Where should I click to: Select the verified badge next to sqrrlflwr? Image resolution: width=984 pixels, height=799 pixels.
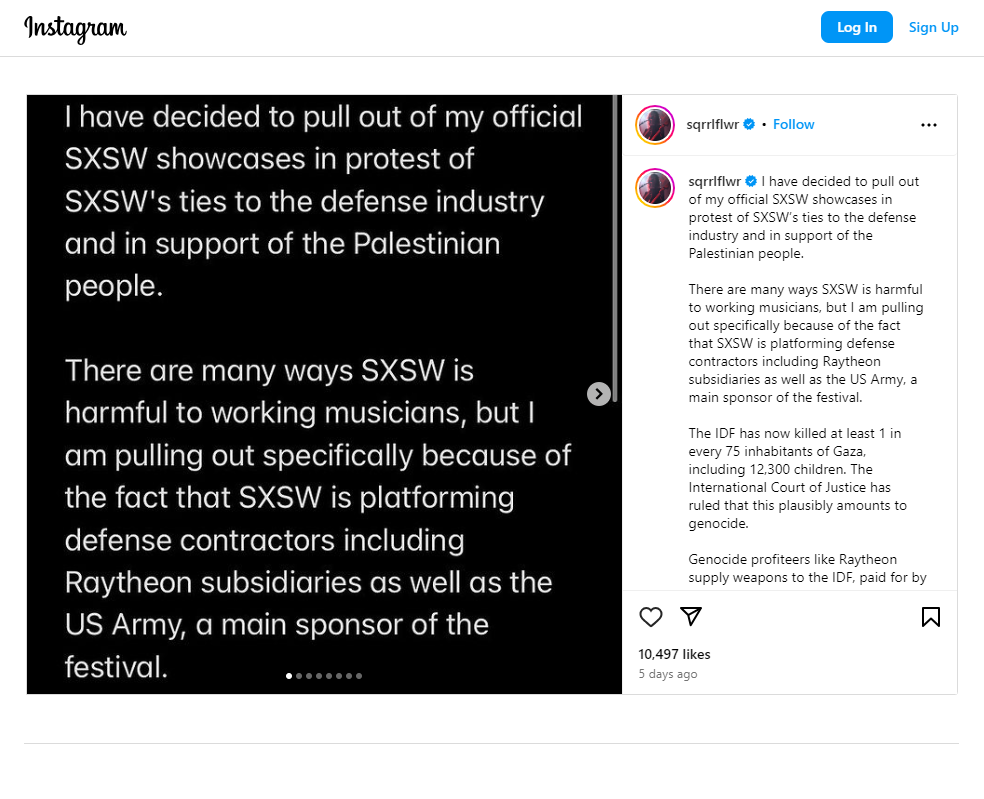click(748, 124)
